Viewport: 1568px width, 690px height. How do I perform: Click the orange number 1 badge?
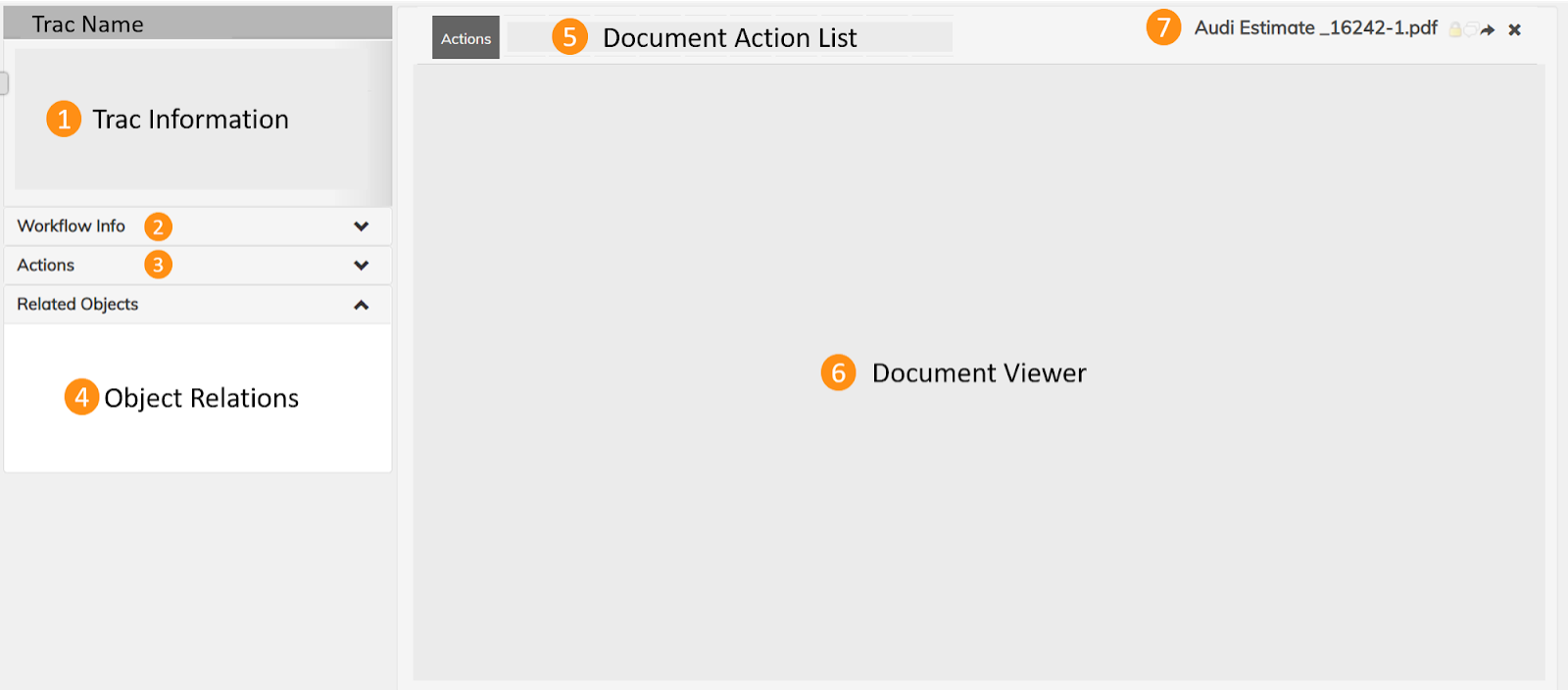(64, 119)
